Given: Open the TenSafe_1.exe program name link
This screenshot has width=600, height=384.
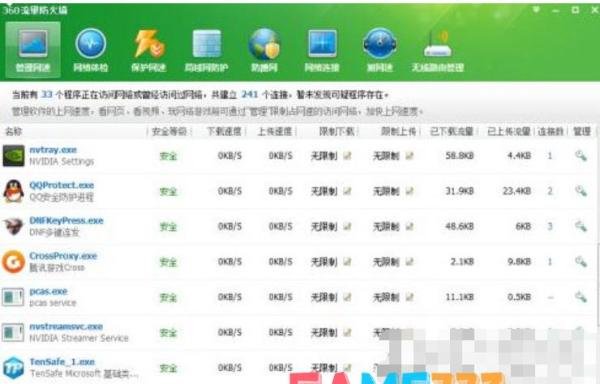Looking at the screenshot, I should 62,362.
